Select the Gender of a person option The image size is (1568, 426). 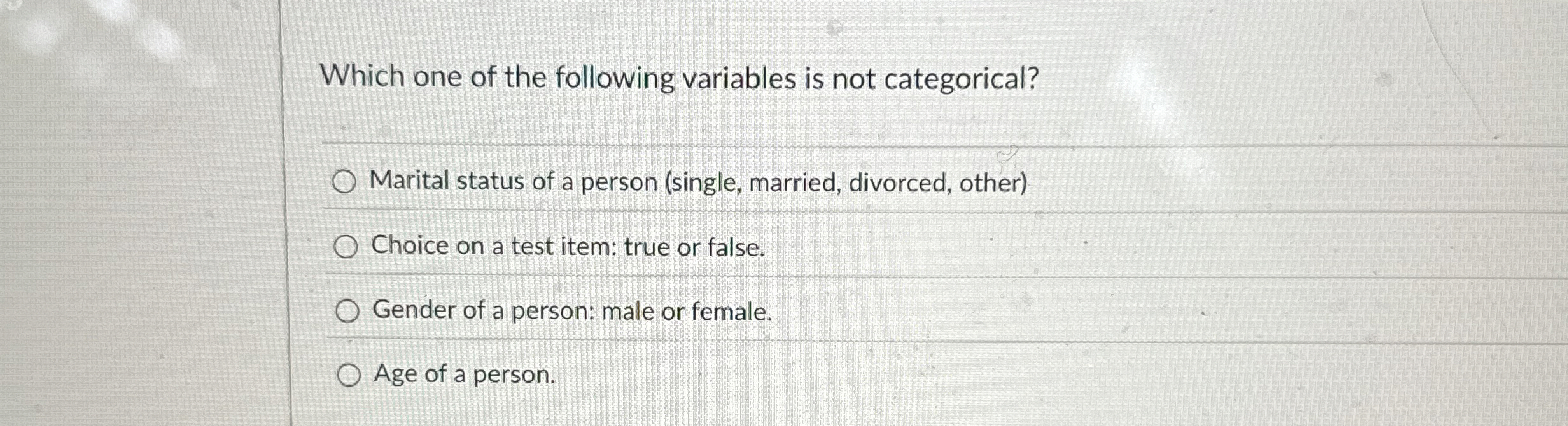pyautogui.click(x=348, y=312)
